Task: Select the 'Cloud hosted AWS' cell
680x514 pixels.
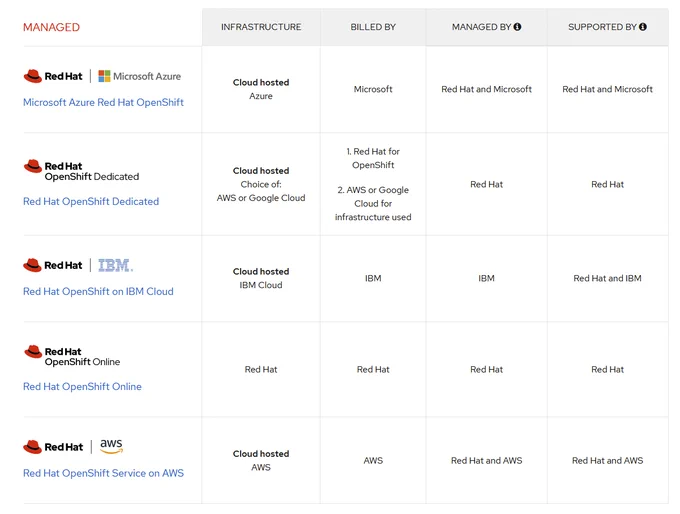Action: (261, 460)
